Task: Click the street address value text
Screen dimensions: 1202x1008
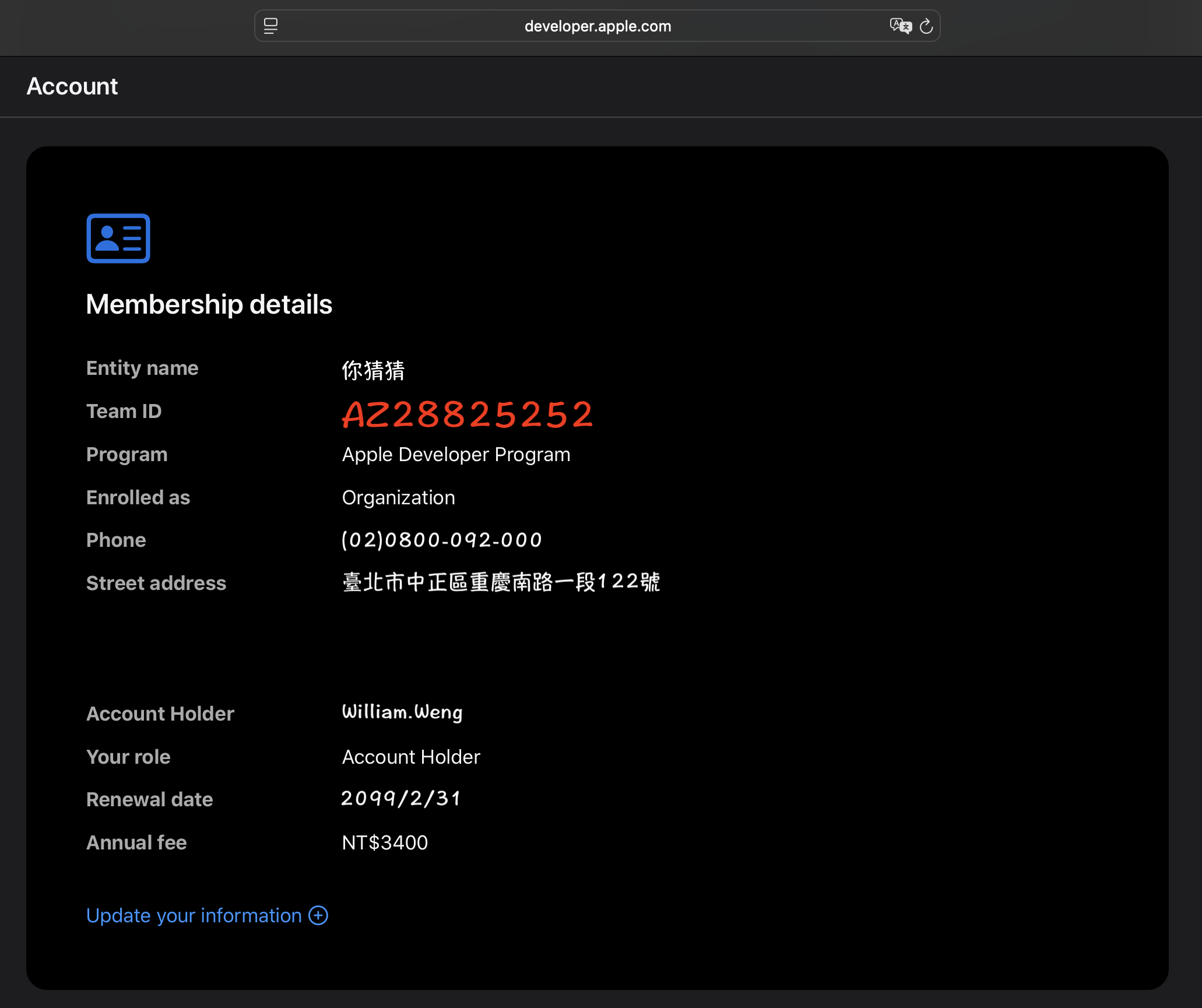Action: pos(501,582)
